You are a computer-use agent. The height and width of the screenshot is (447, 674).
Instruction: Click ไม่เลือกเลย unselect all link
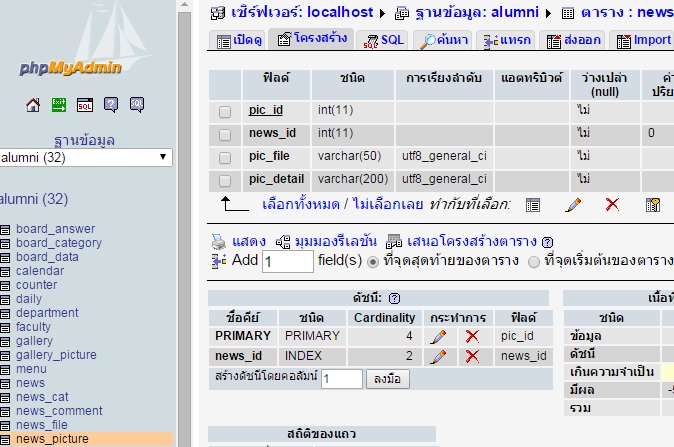point(388,204)
